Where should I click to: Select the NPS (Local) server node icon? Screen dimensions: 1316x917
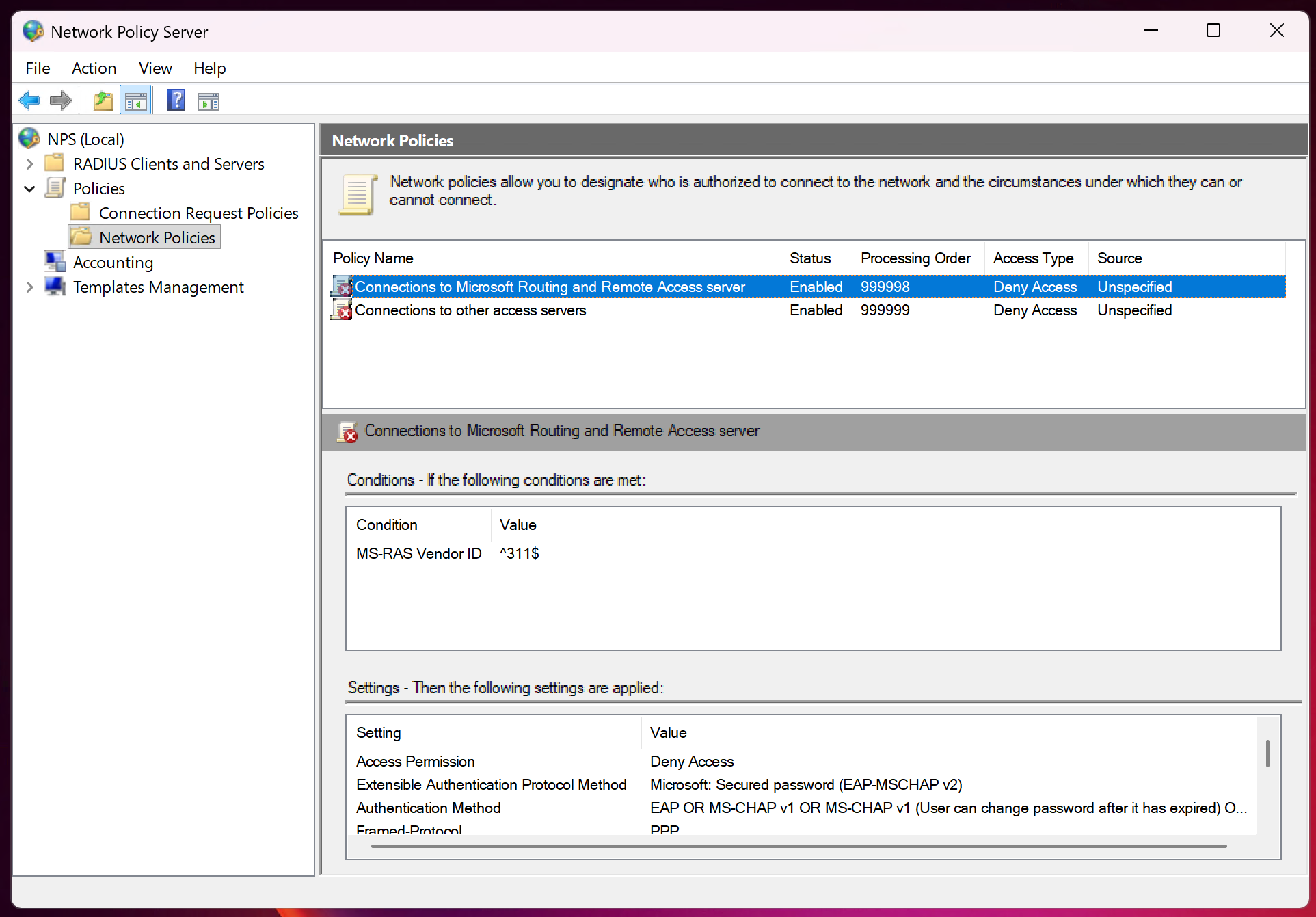[29, 138]
